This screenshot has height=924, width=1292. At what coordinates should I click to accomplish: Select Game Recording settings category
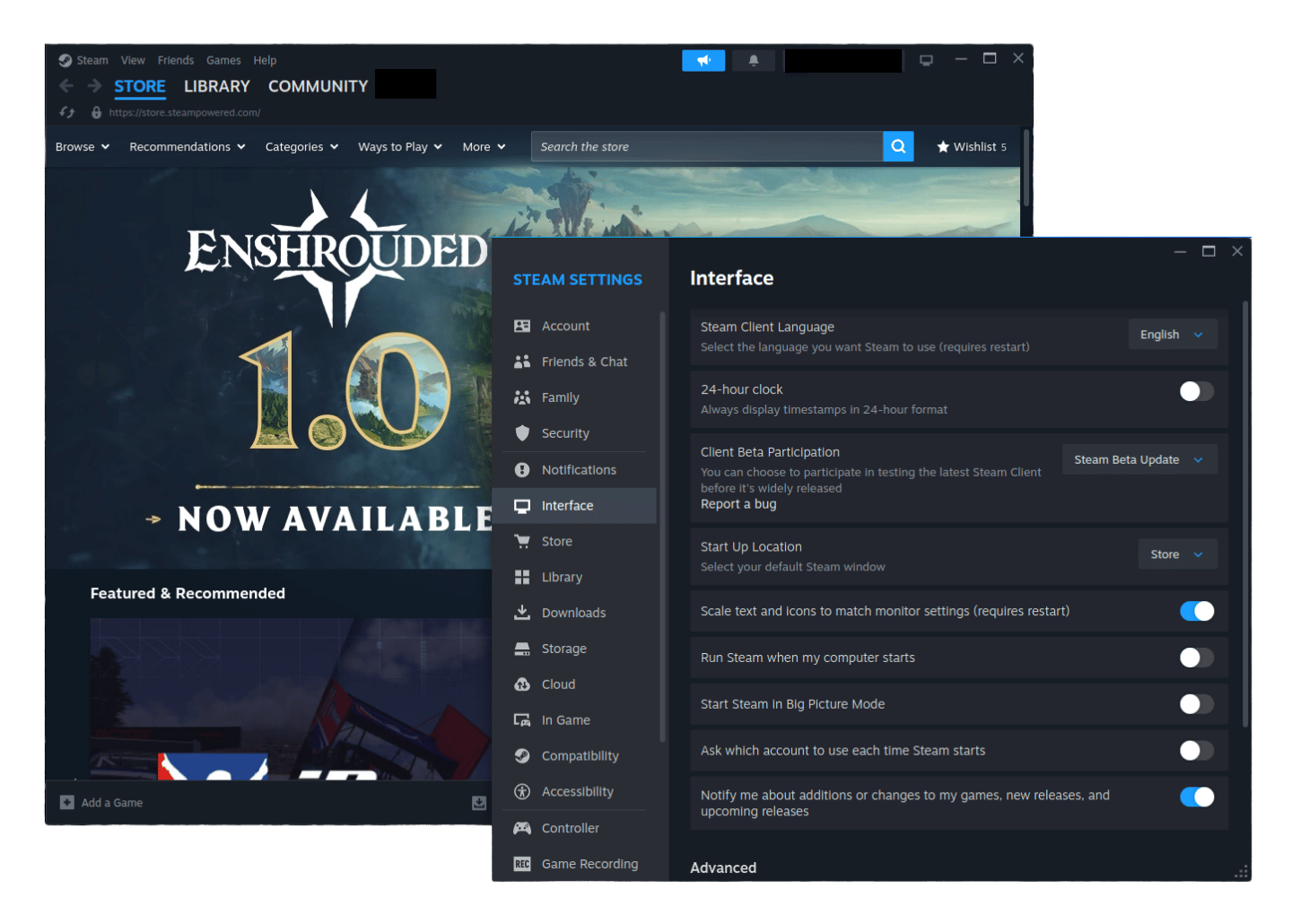[574, 864]
